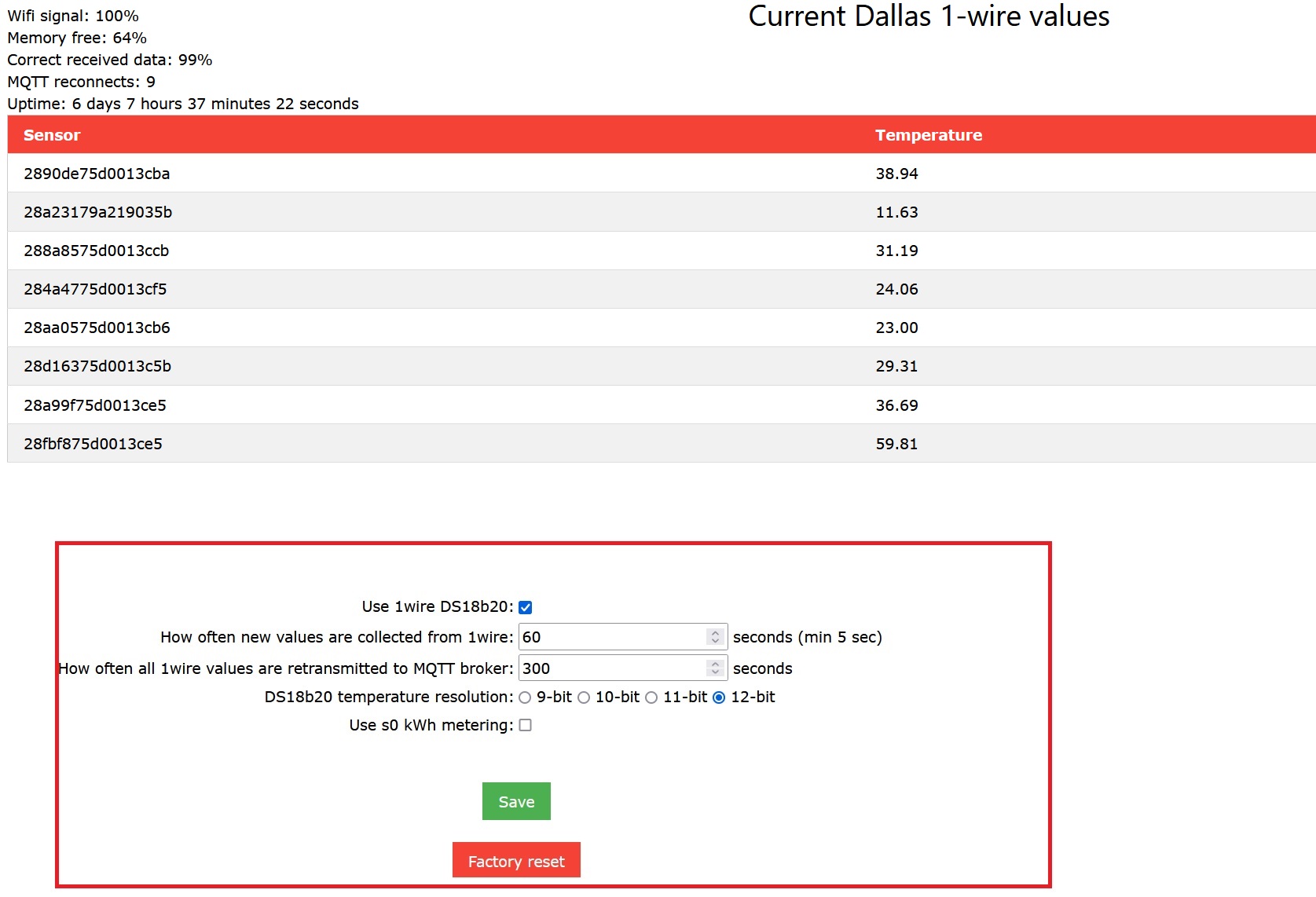Click the Temperature column header

pos(929,135)
